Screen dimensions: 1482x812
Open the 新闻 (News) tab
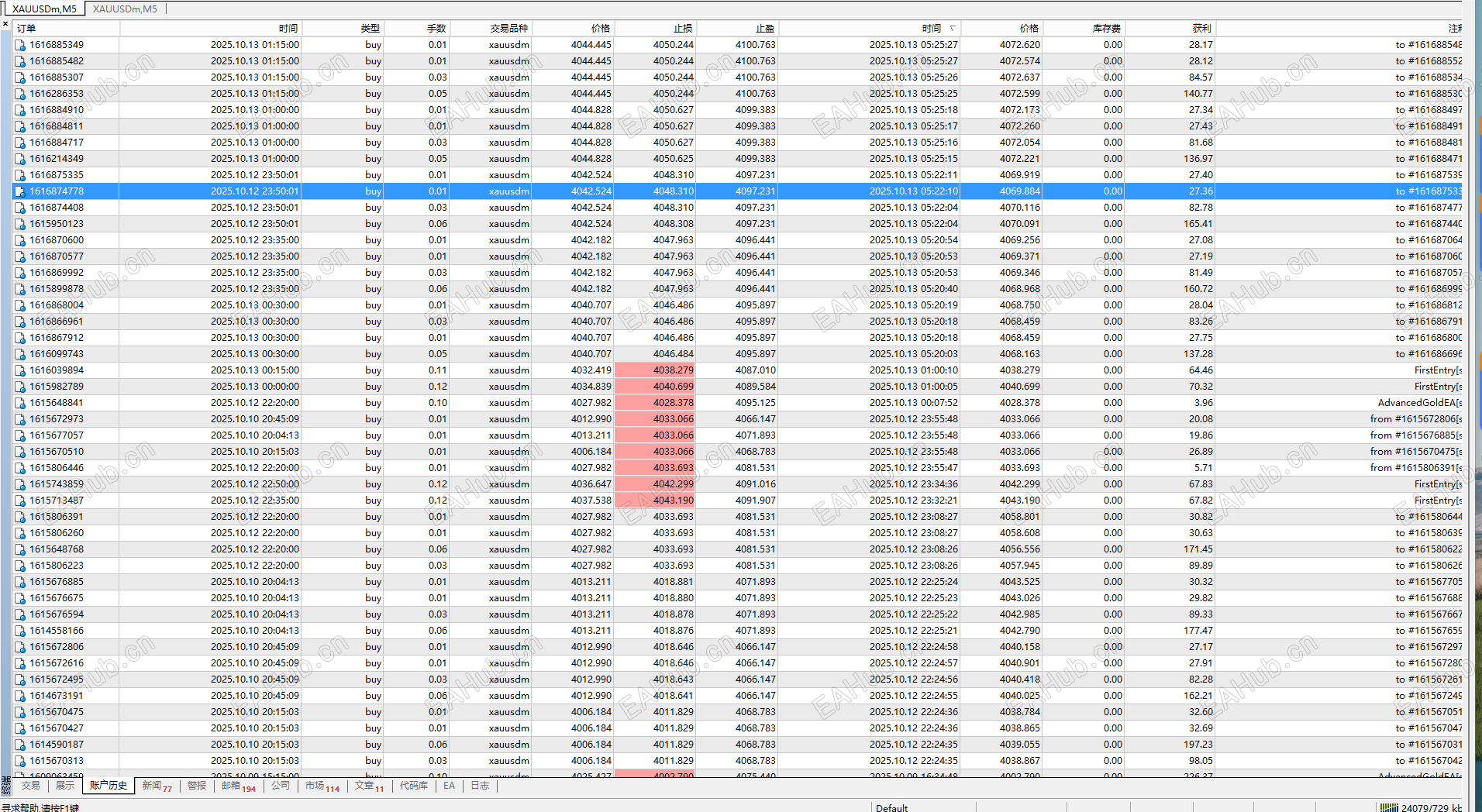157,786
